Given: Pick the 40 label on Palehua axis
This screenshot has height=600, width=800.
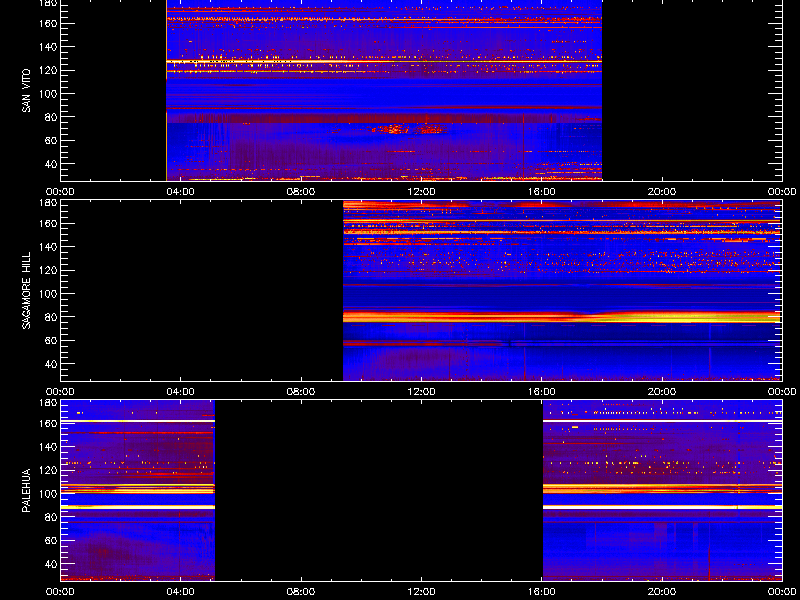Looking at the screenshot, I should tap(51, 564).
